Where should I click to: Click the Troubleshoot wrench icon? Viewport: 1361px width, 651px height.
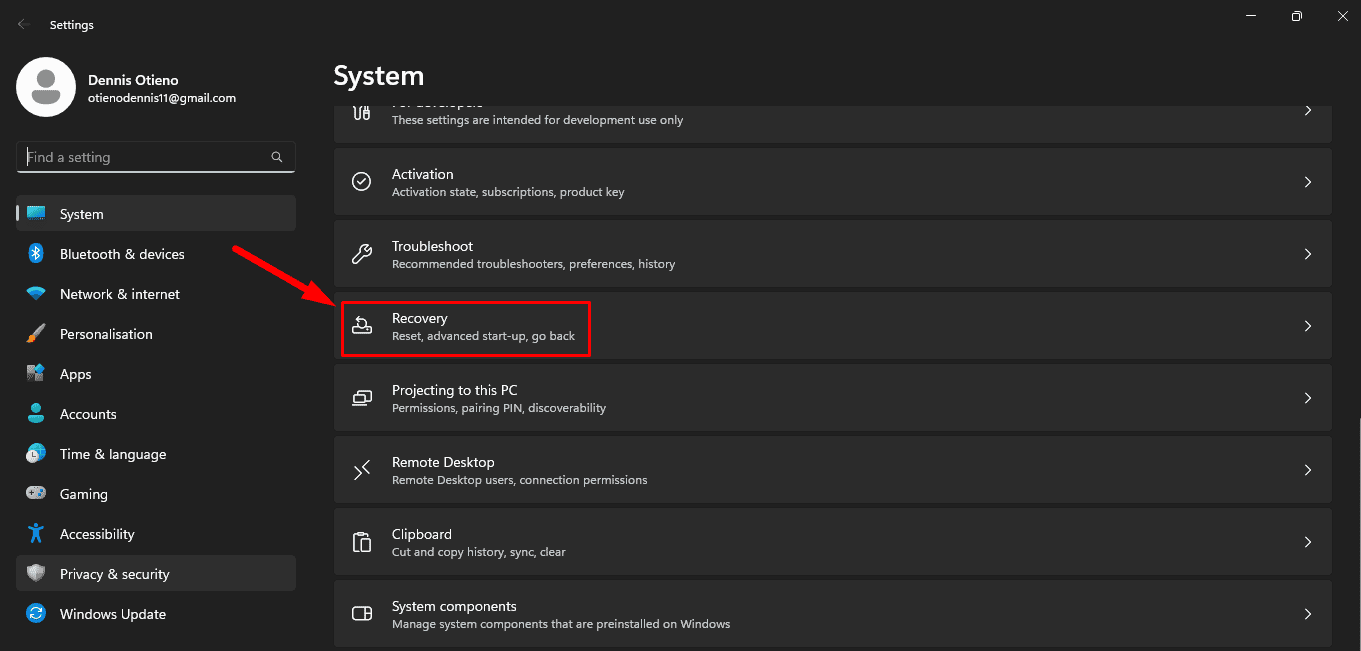(x=361, y=254)
